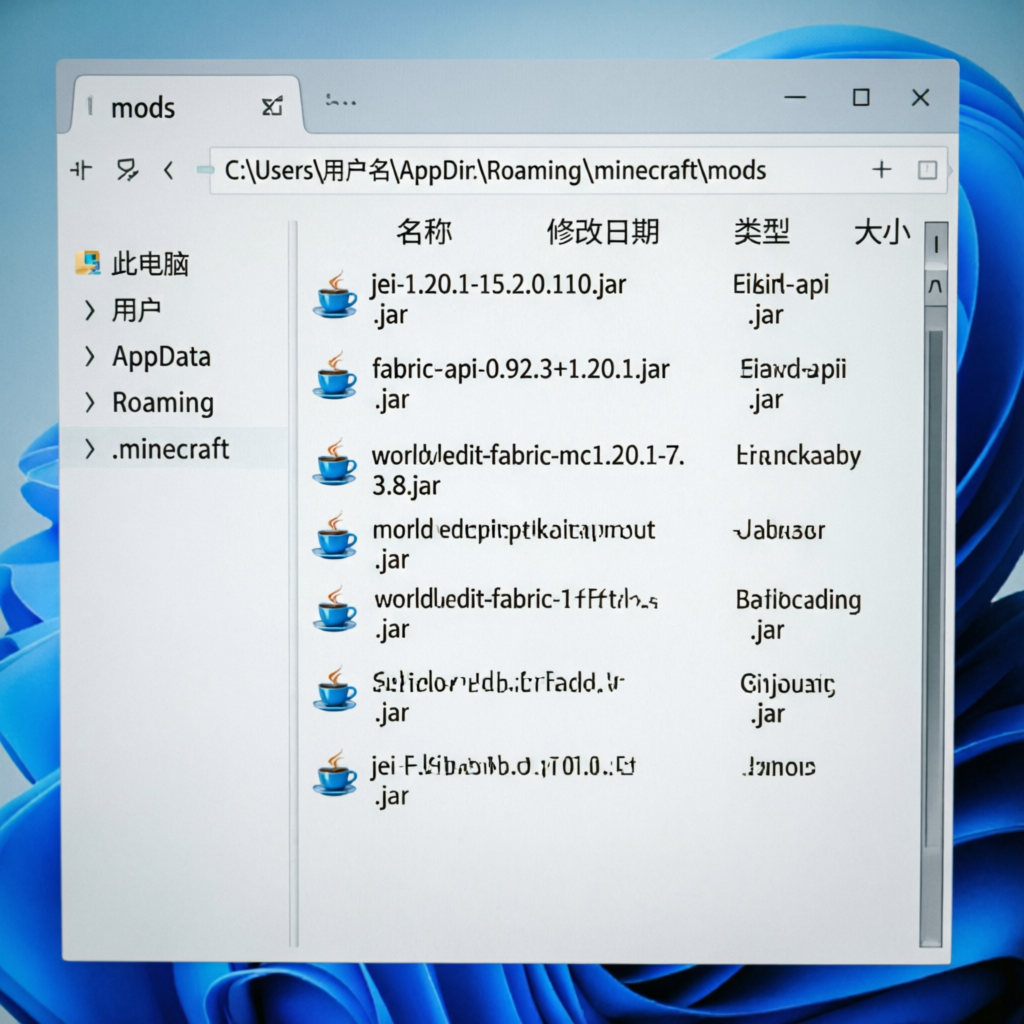Click the Java icon beside fabric-api-0.92.3+1.20.1.jar
Image resolution: width=1024 pixels, height=1024 pixels.
pos(335,376)
